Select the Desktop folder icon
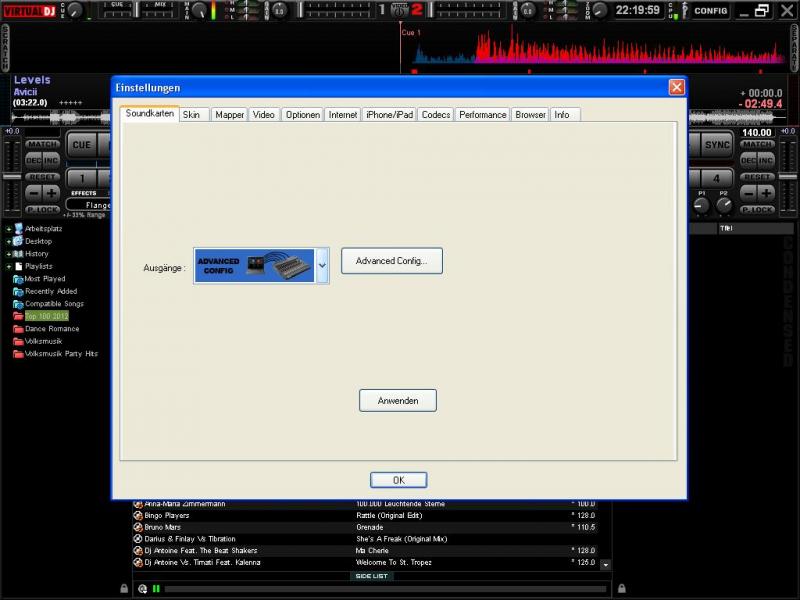Viewport: 800px width, 600px height. point(18,241)
